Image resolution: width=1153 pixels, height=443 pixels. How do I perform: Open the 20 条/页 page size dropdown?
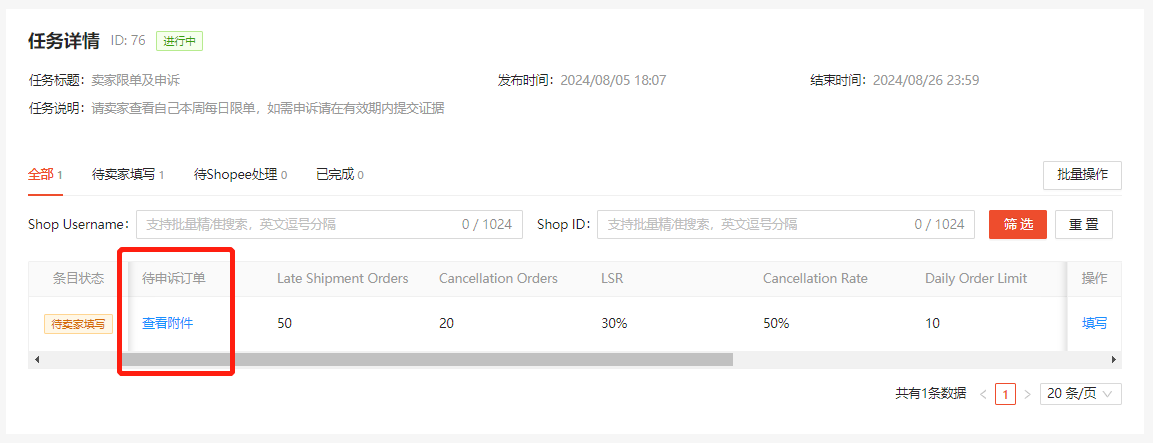coord(1080,394)
